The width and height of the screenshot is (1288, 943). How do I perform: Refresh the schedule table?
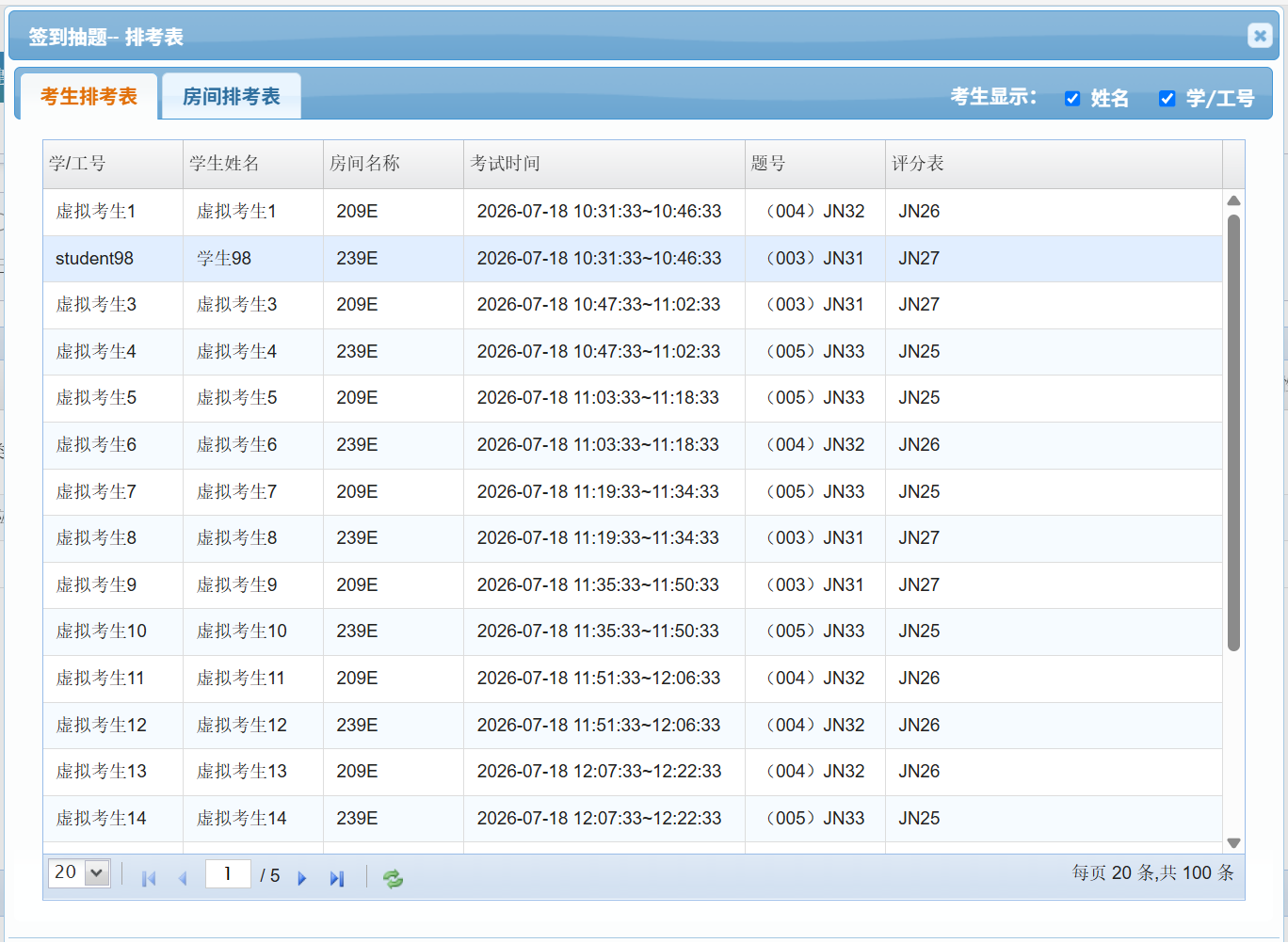[393, 878]
